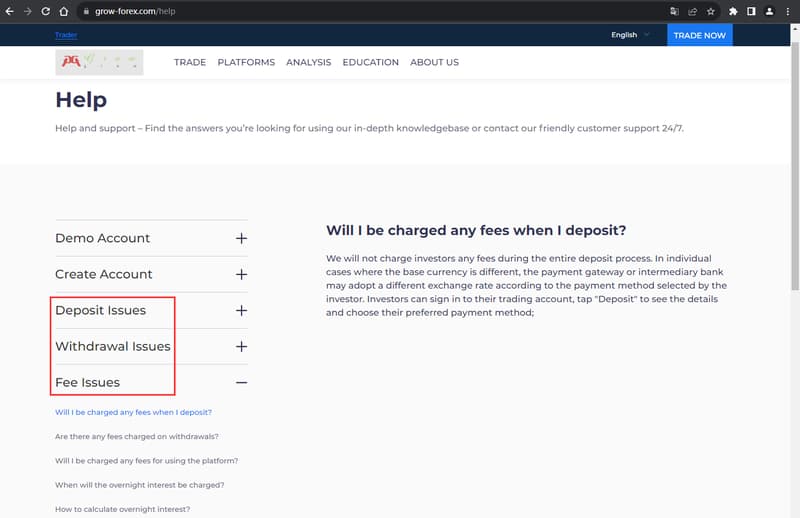Open the TRADE menu

click(x=190, y=62)
